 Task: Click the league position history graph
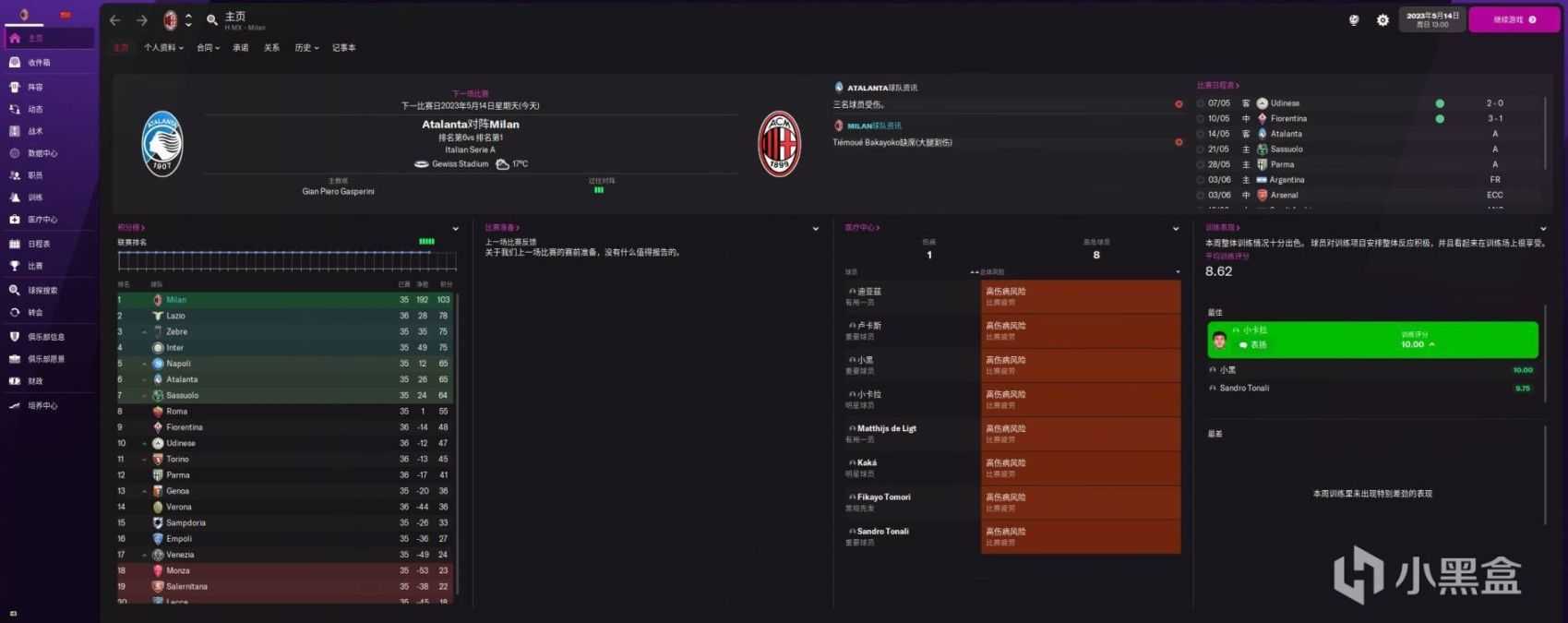pyautogui.click(x=287, y=259)
